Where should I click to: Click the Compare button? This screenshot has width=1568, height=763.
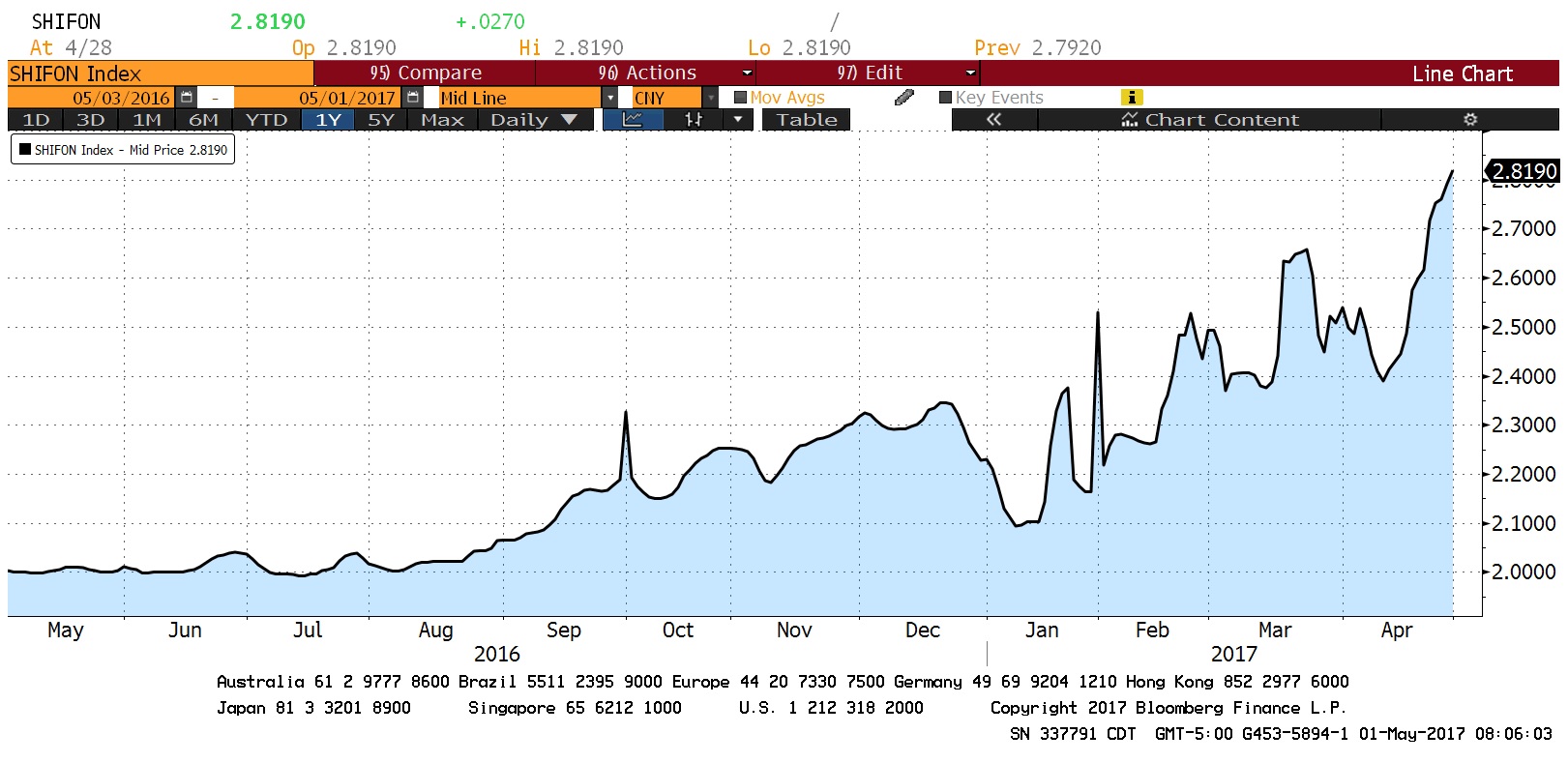[x=426, y=73]
